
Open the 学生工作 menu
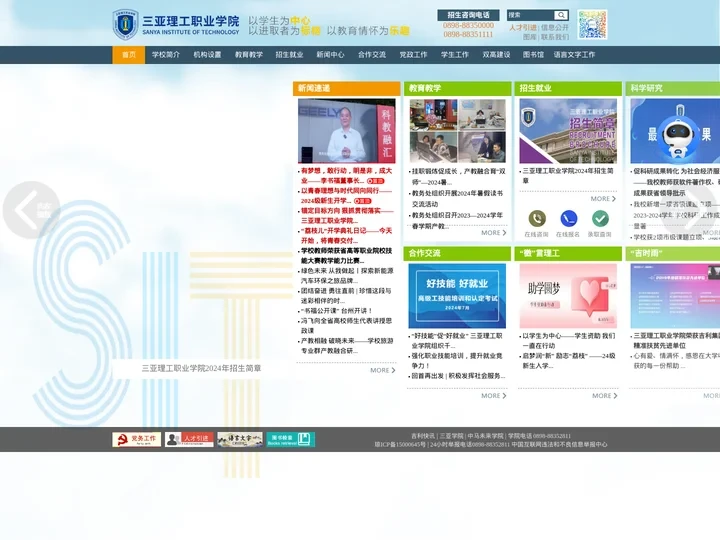pos(455,55)
